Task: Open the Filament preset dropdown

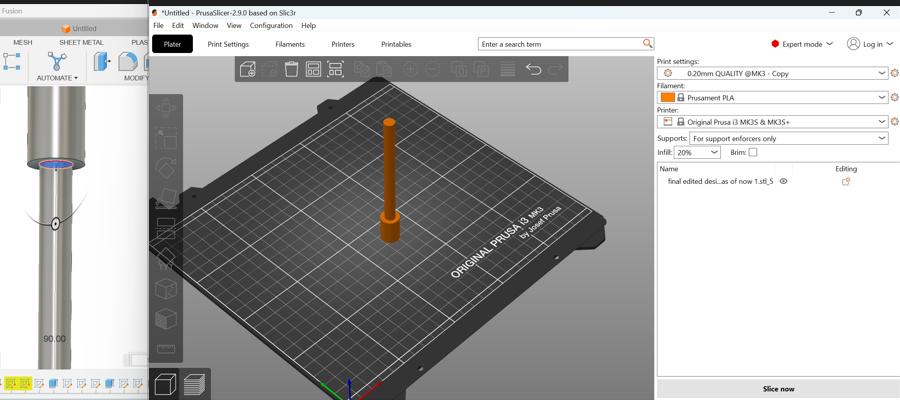Action: click(773, 98)
